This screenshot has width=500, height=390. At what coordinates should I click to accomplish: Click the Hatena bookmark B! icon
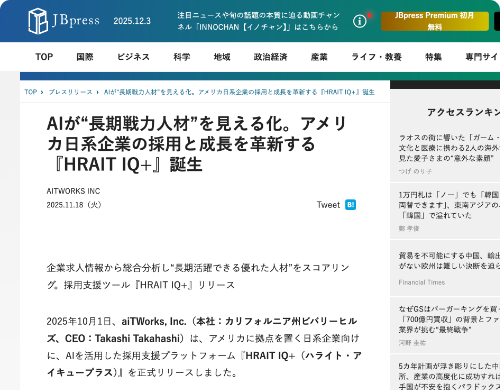pos(350,205)
